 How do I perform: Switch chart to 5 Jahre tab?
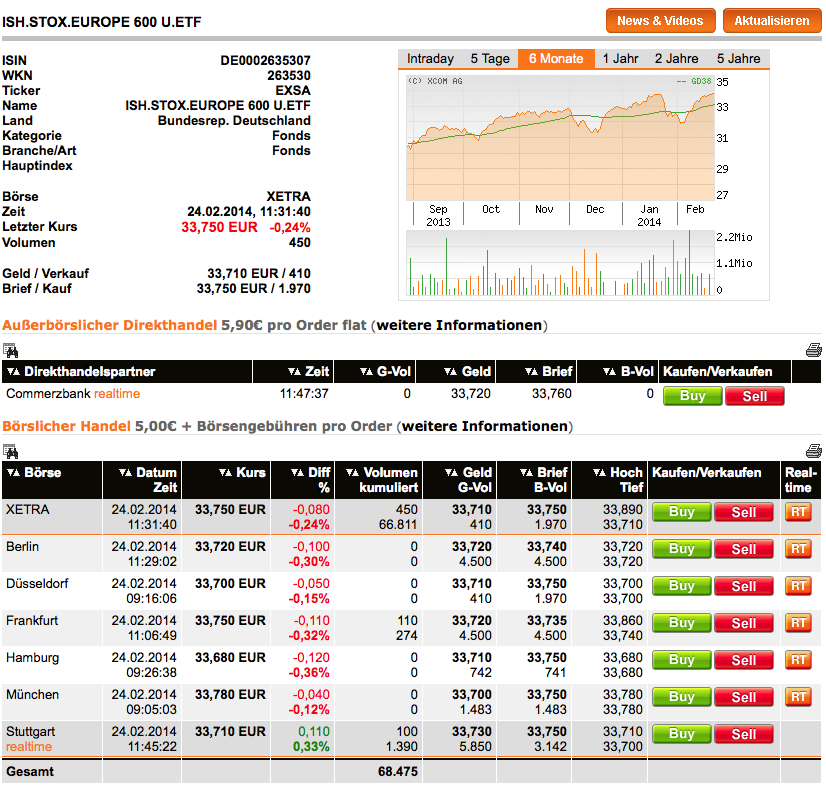(x=739, y=58)
